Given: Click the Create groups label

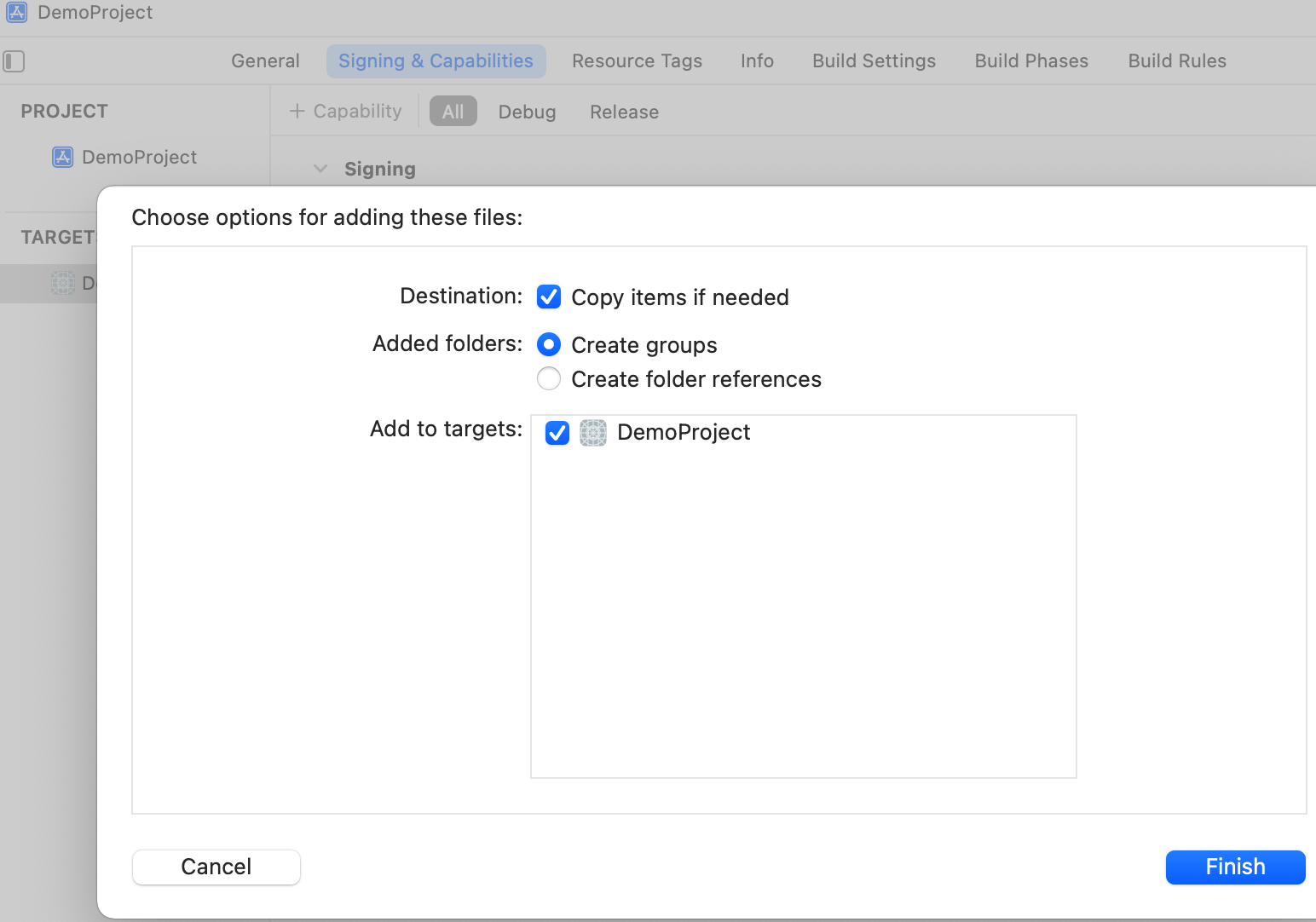Looking at the screenshot, I should click(644, 344).
